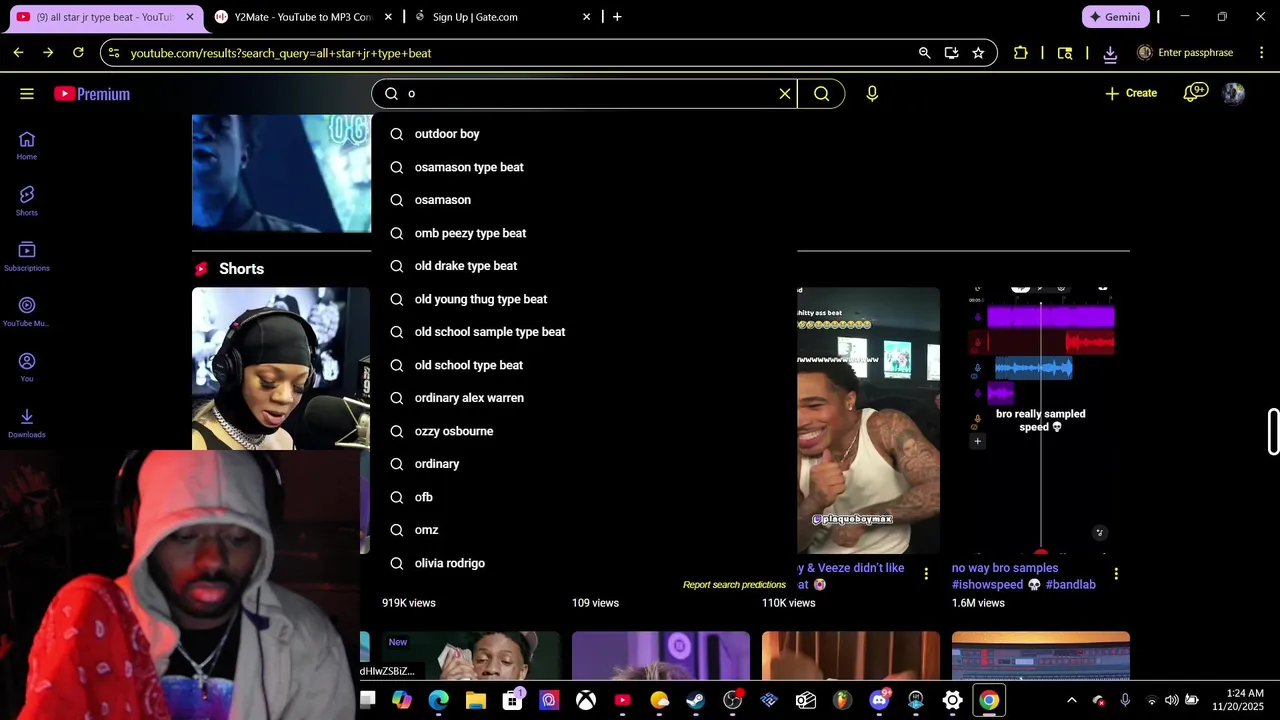1280x720 pixels.
Task: Select 'old school type beat' suggestion
Action: pyautogui.click(x=584, y=365)
